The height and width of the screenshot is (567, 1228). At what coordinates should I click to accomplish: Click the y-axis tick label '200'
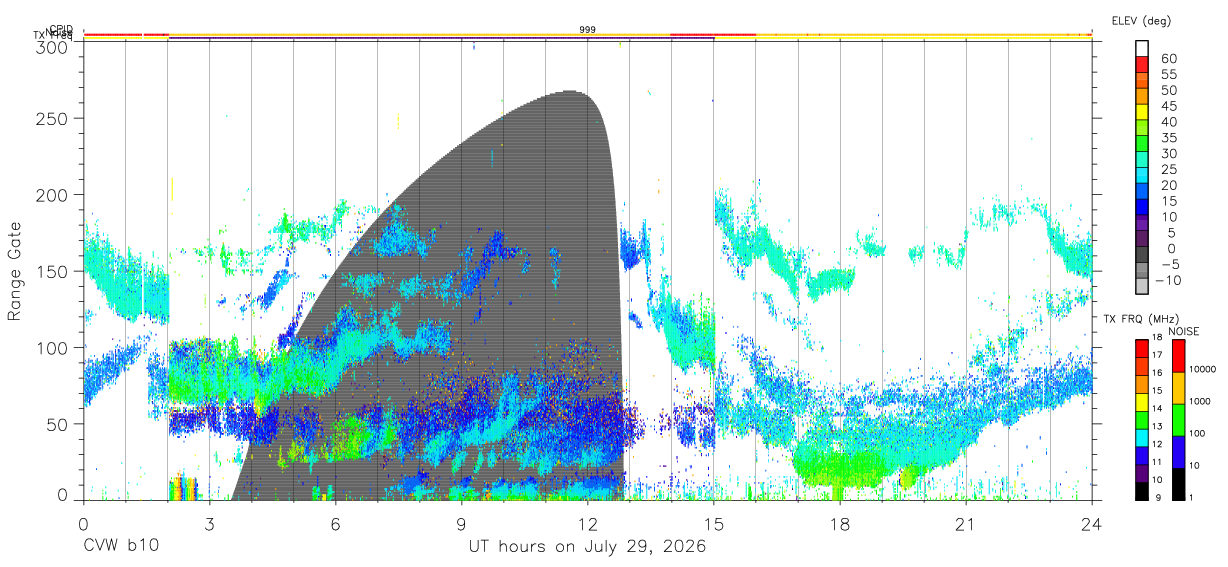click(53, 194)
